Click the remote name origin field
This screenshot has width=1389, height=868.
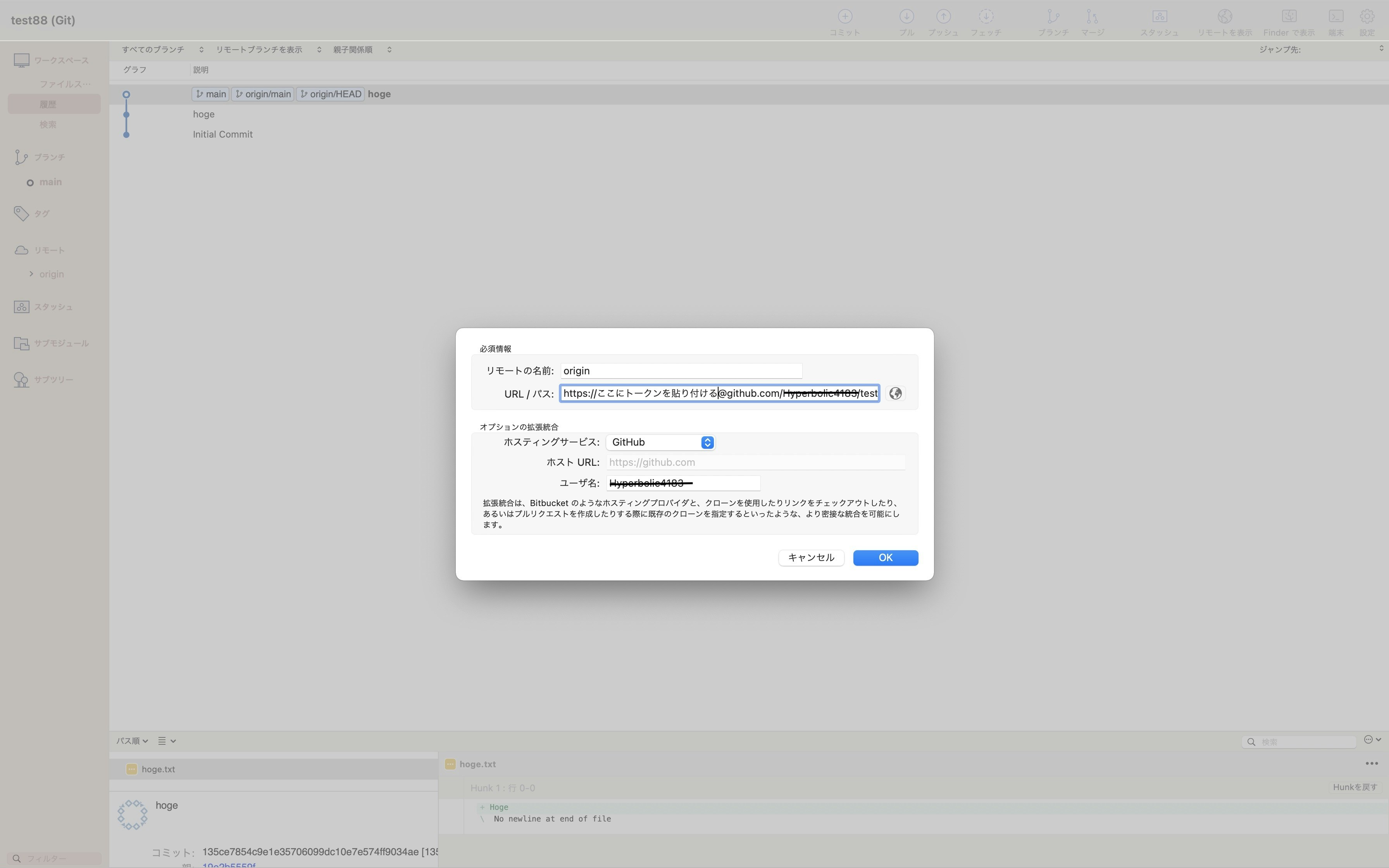tap(681, 371)
